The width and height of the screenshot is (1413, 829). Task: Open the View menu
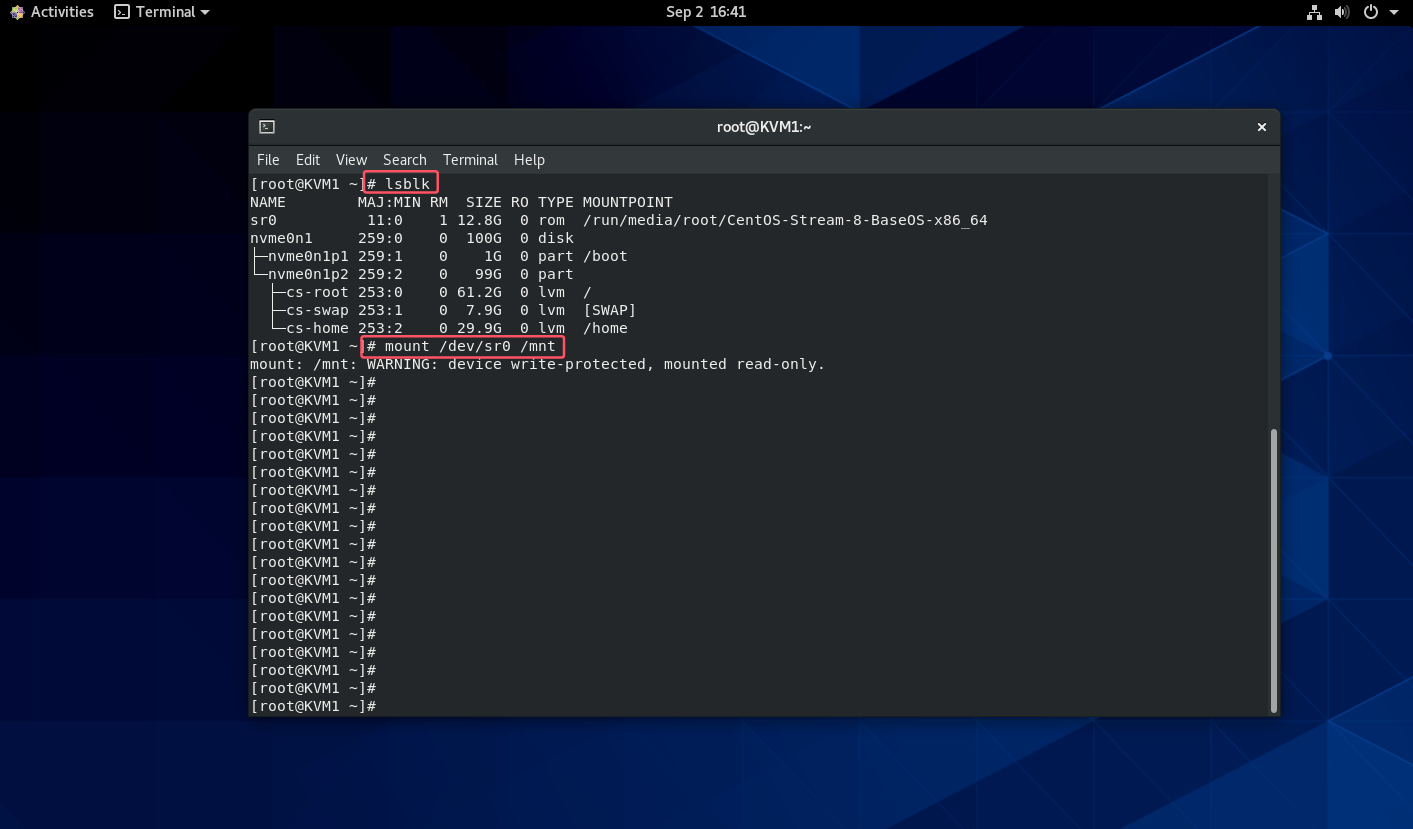[x=351, y=160]
